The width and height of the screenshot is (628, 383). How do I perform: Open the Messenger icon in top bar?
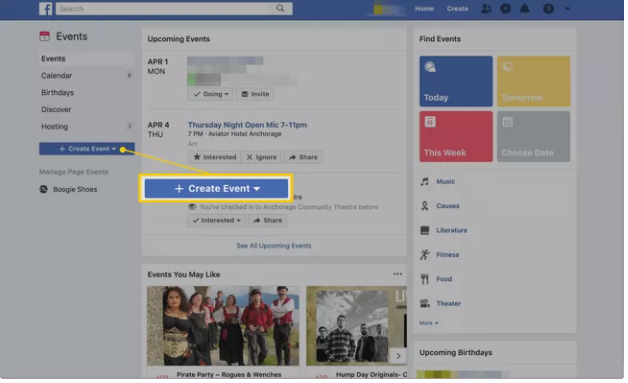pyautogui.click(x=505, y=8)
